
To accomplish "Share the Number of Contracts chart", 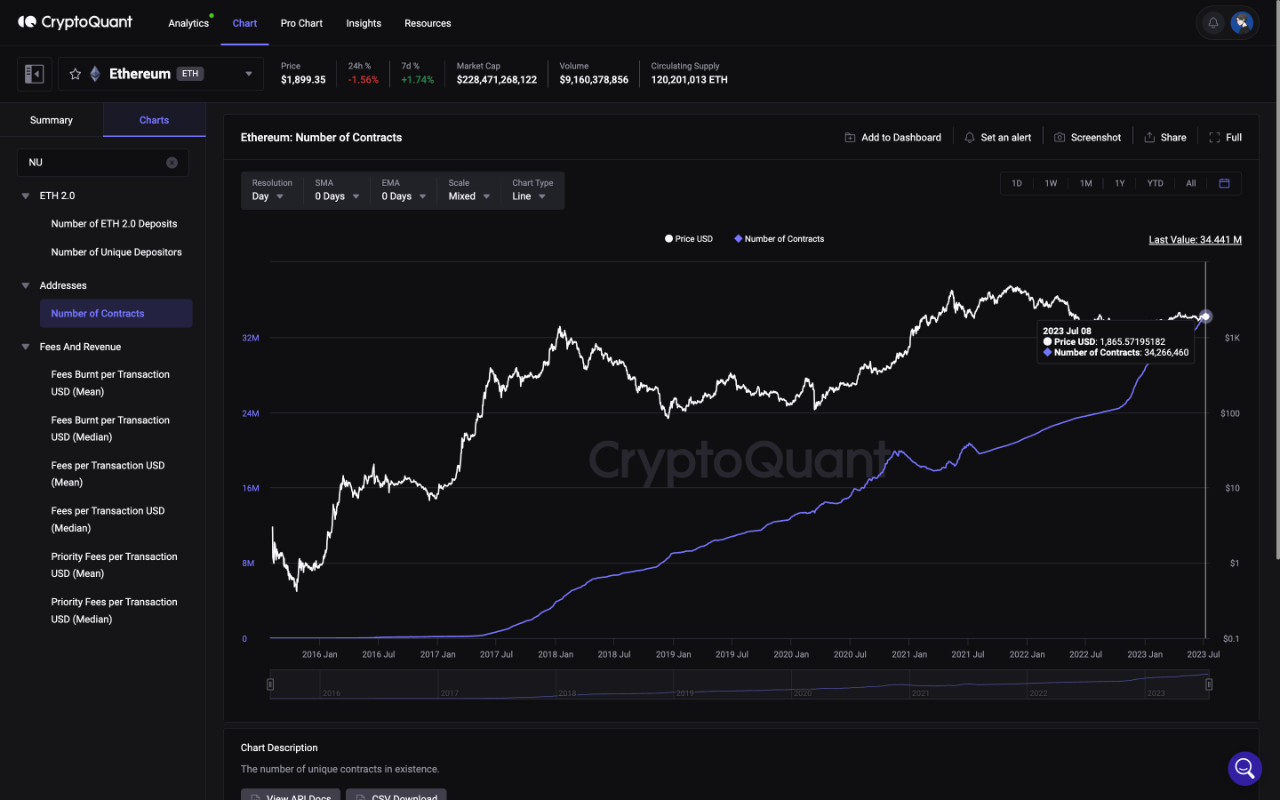I will coord(1164,137).
